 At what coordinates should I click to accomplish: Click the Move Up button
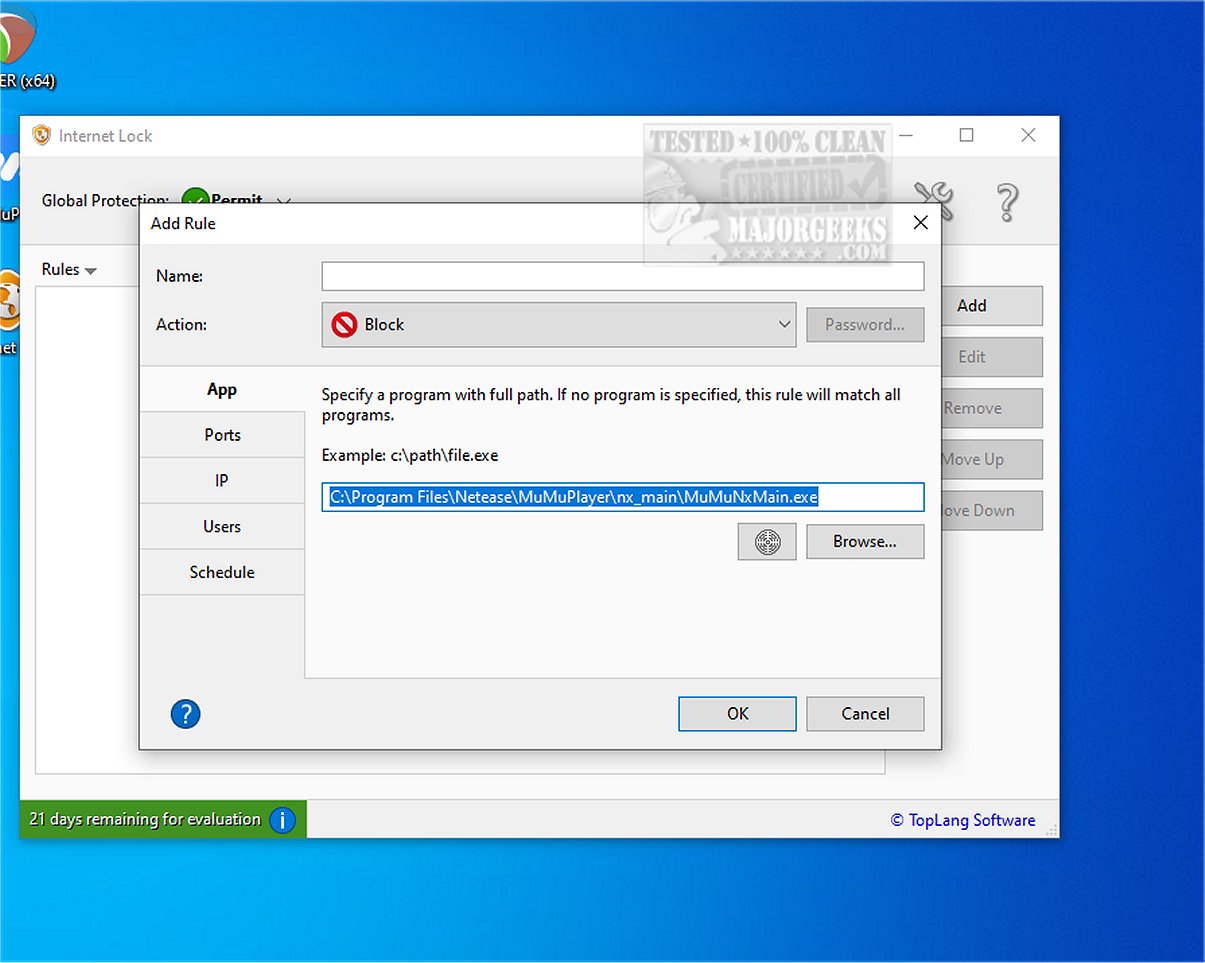(x=990, y=459)
